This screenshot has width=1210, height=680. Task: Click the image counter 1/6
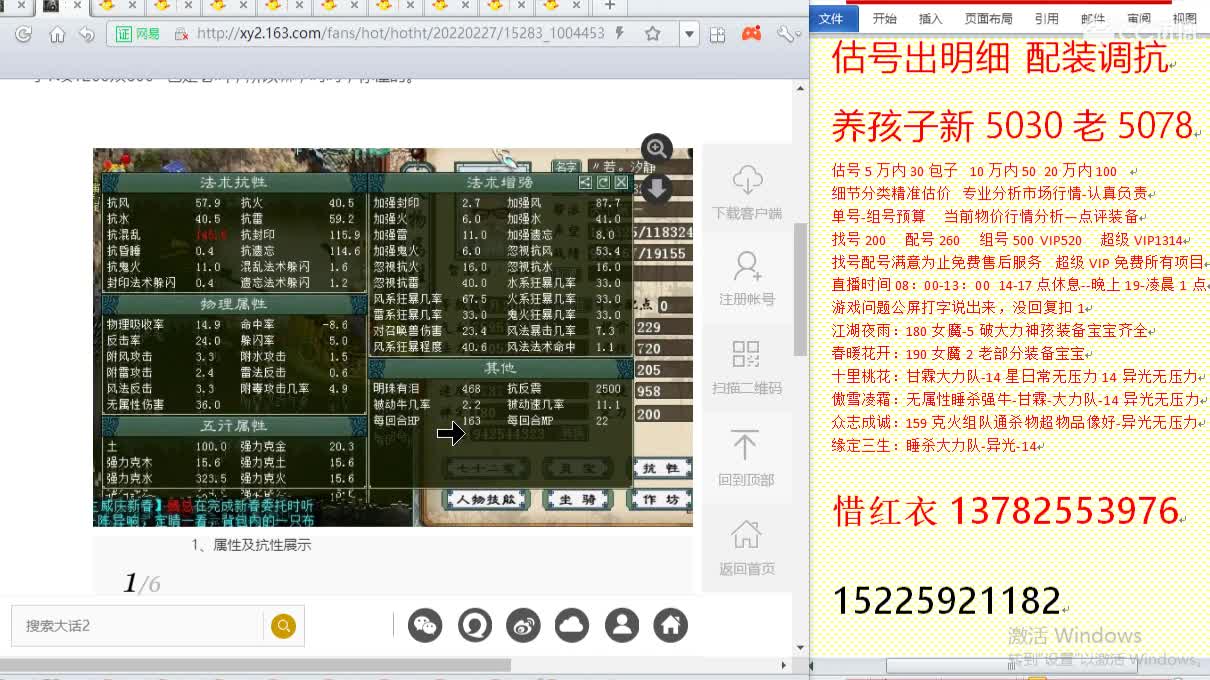[x=141, y=584]
